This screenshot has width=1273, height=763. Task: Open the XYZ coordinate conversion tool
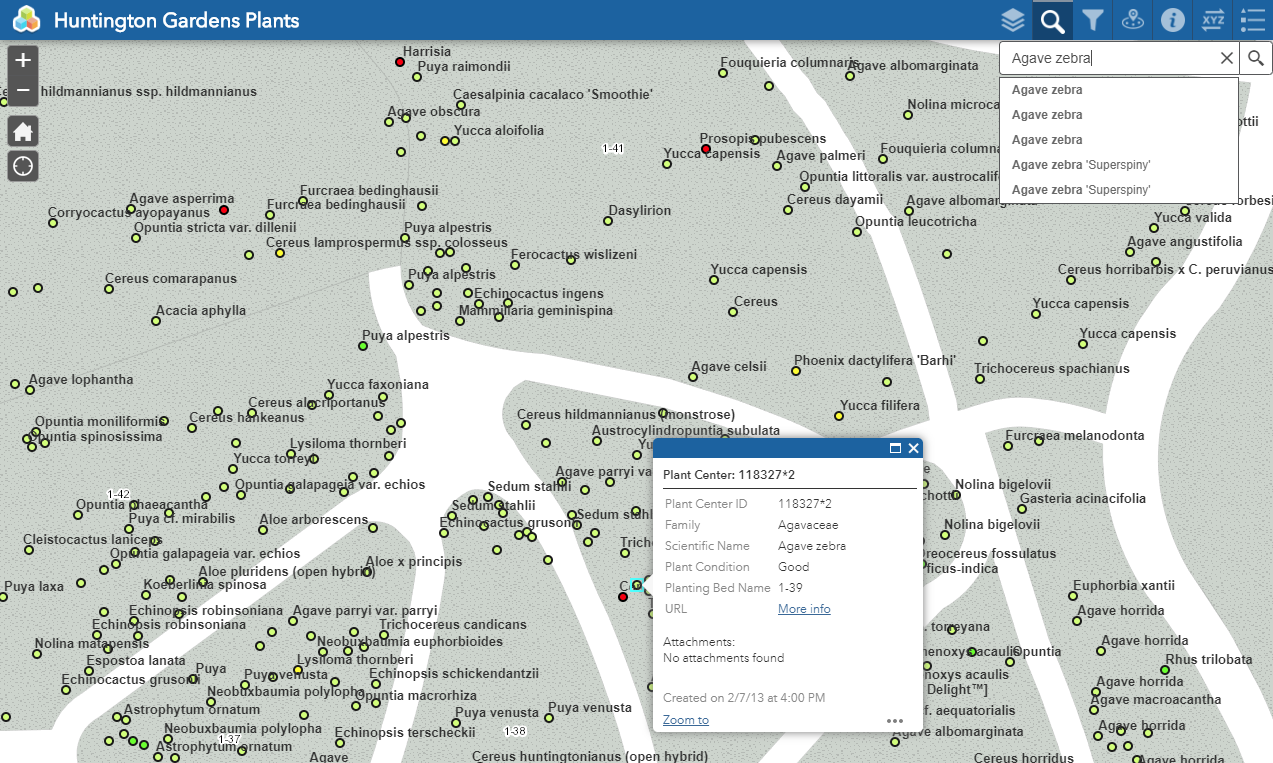[1212, 20]
